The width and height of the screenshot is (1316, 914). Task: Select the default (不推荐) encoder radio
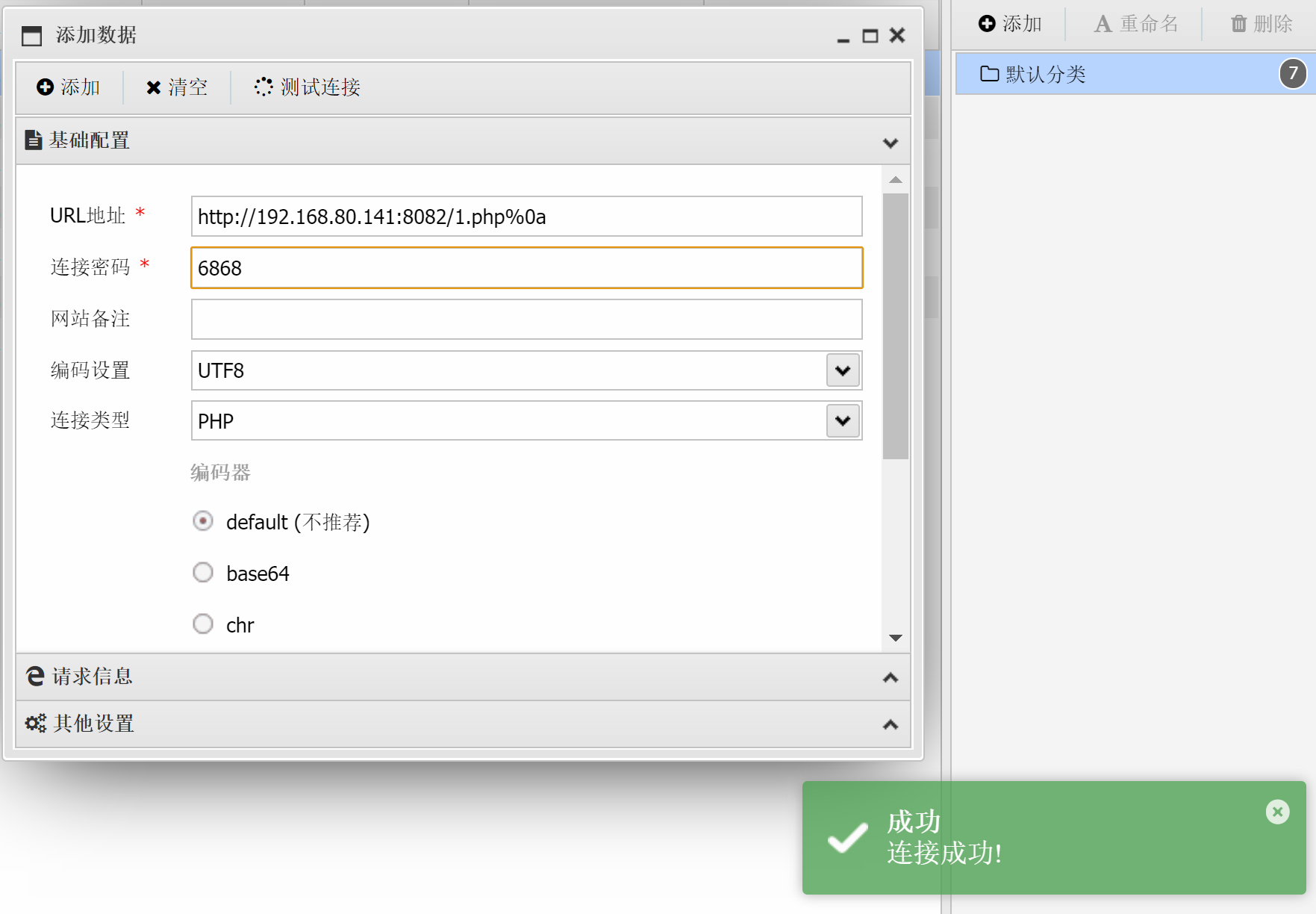pyautogui.click(x=203, y=520)
